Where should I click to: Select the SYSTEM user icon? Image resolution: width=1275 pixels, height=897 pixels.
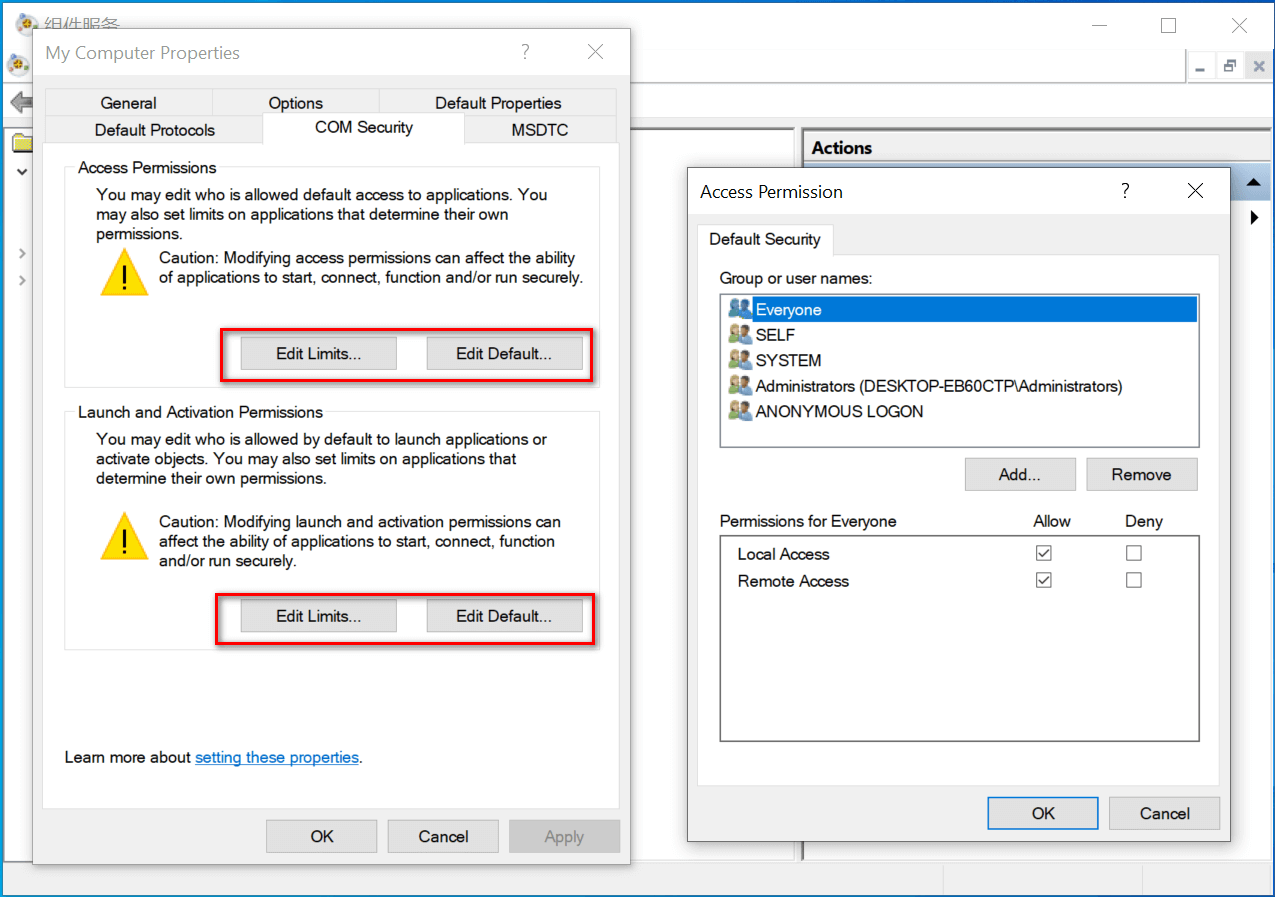pyautogui.click(x=740, y=360)
